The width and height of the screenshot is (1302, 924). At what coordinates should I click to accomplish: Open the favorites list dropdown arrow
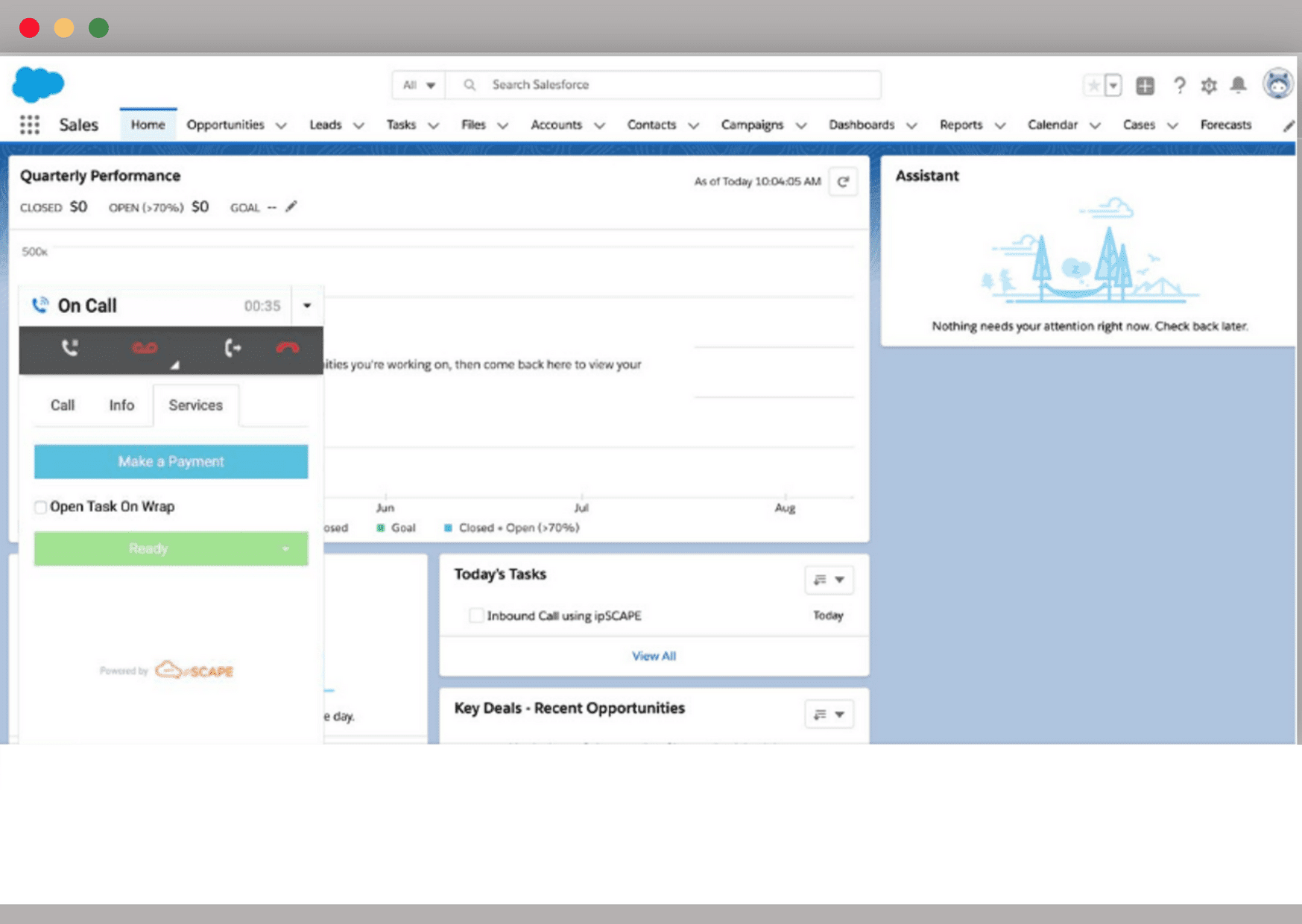point(1113,86)
